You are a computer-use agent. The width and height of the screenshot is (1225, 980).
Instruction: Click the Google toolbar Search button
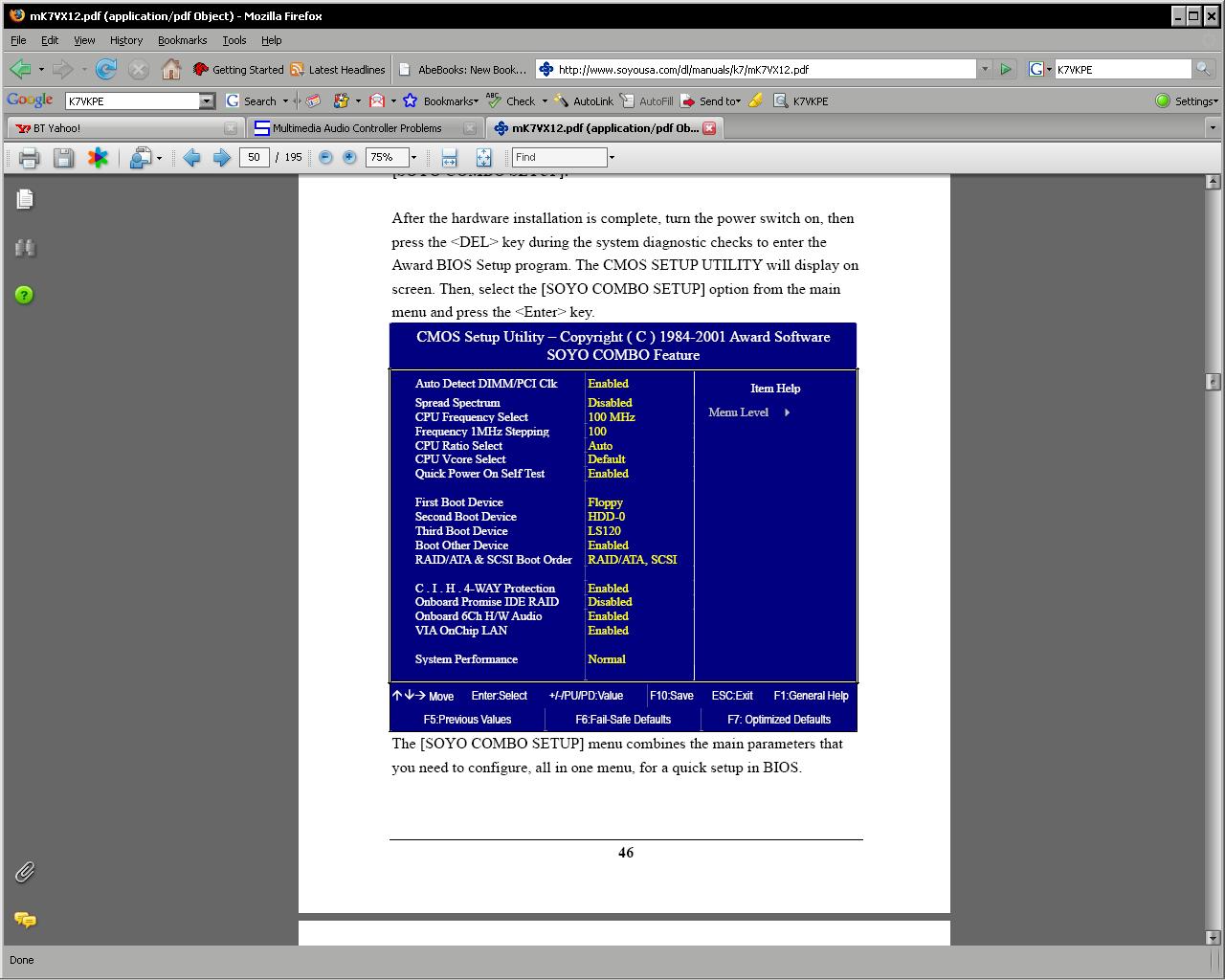tap(252, 100)
